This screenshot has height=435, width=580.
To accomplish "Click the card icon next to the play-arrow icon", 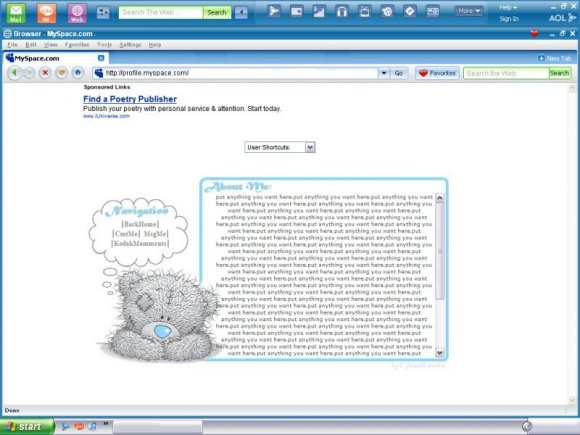I will (x=297, y=11).
